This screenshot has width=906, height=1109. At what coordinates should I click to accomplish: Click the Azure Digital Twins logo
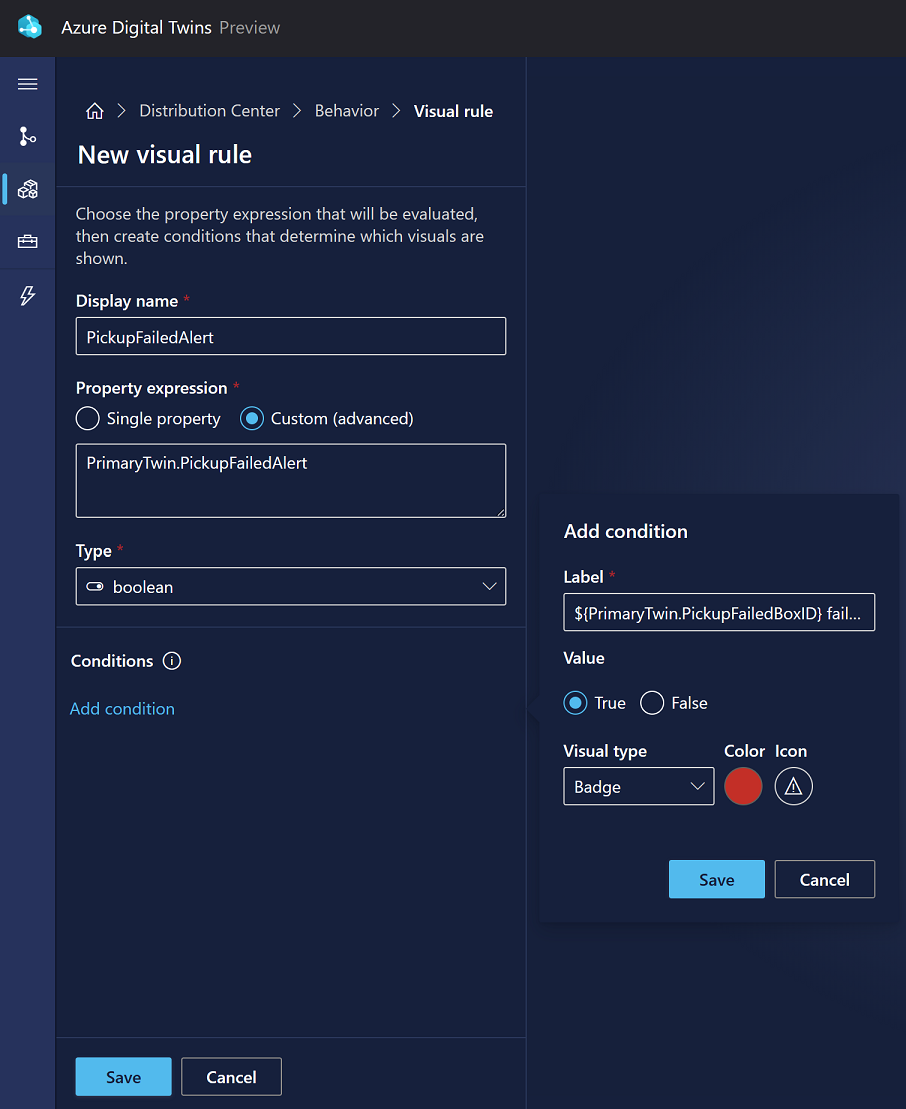(x=30, y=27)
